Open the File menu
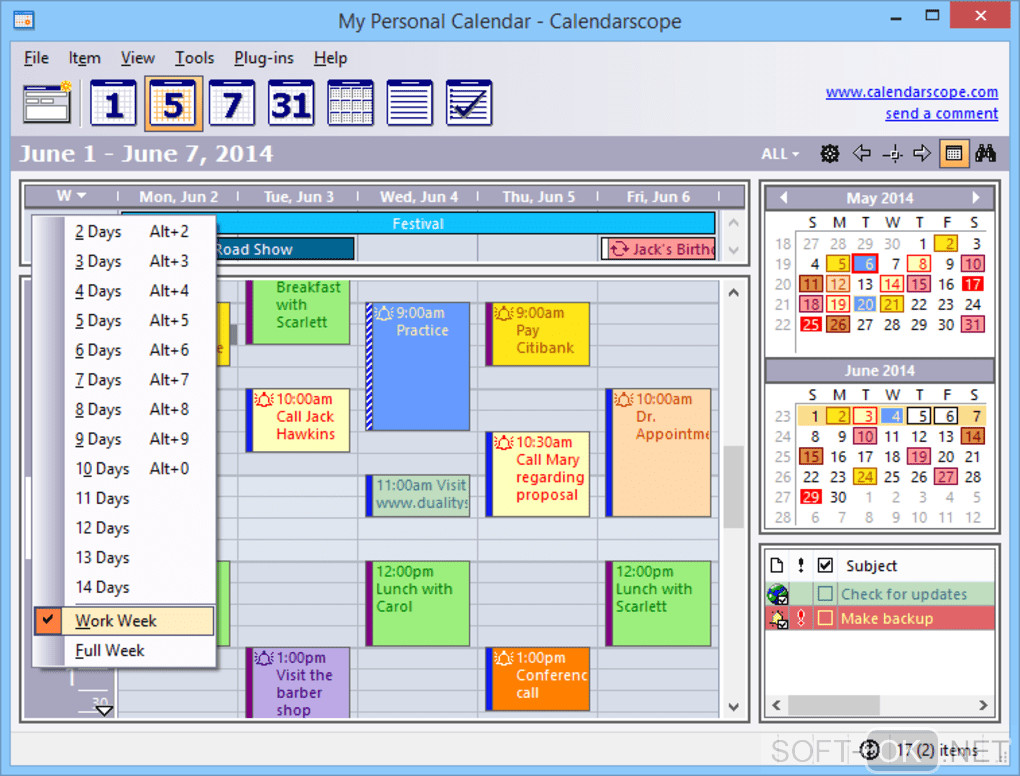1020x776 pixels. [36, 58]
